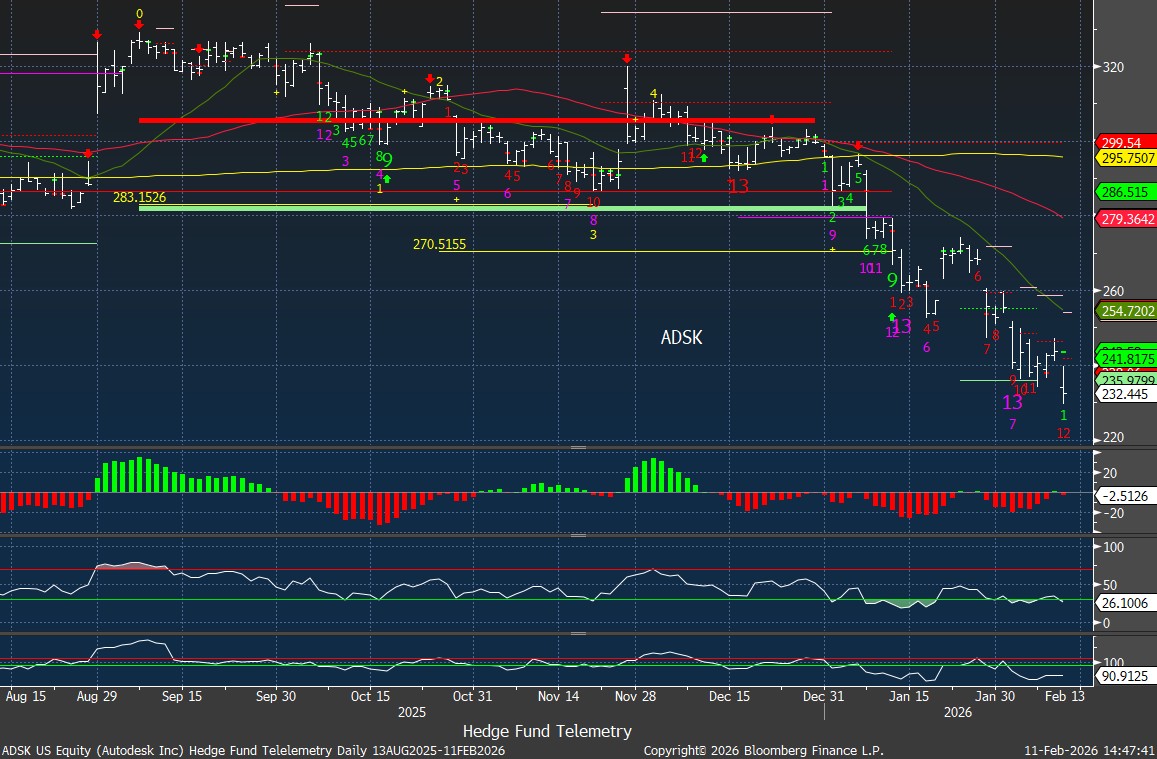Select the large purple 13 countdown marker
This screenshot has width=1157, height=759.
[1012, 402]
